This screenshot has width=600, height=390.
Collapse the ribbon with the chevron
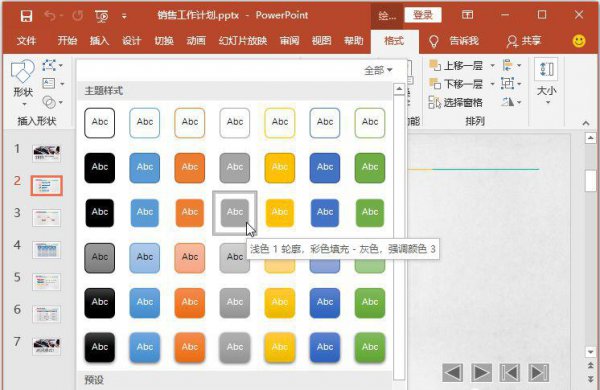pos(586,123)
